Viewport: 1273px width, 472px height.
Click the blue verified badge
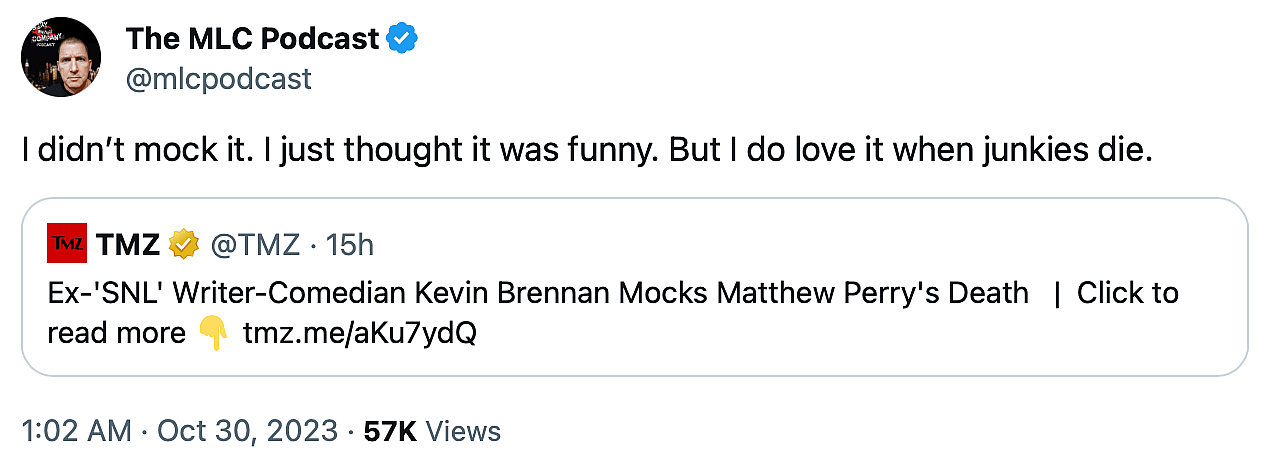pos(402,39)
